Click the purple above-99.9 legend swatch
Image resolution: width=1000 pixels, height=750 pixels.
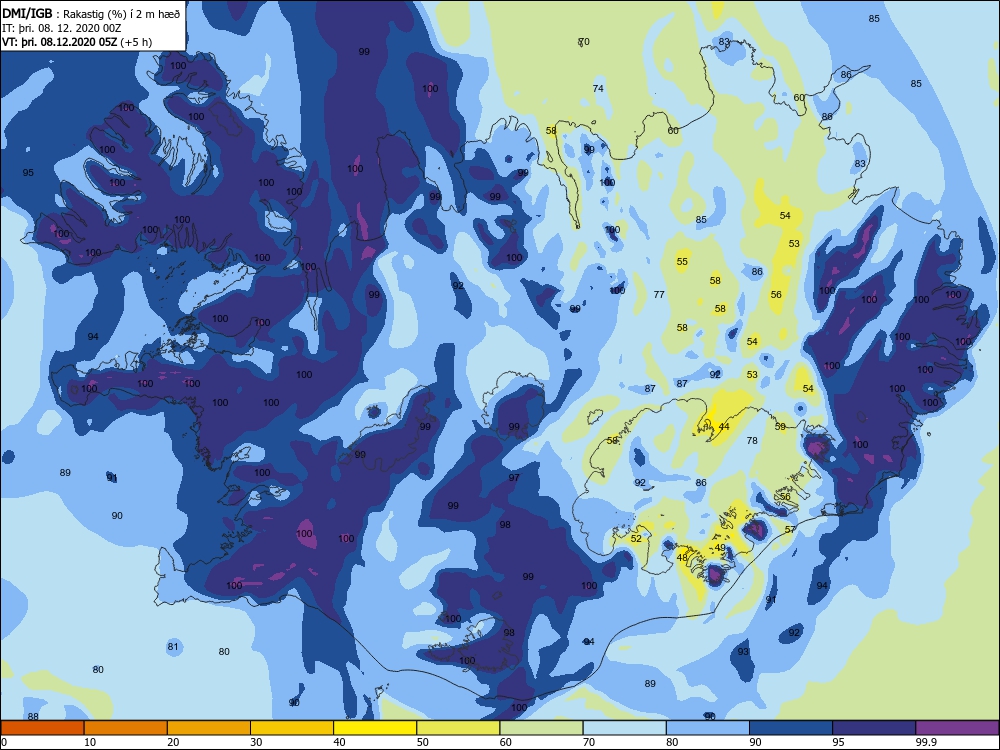957,728
